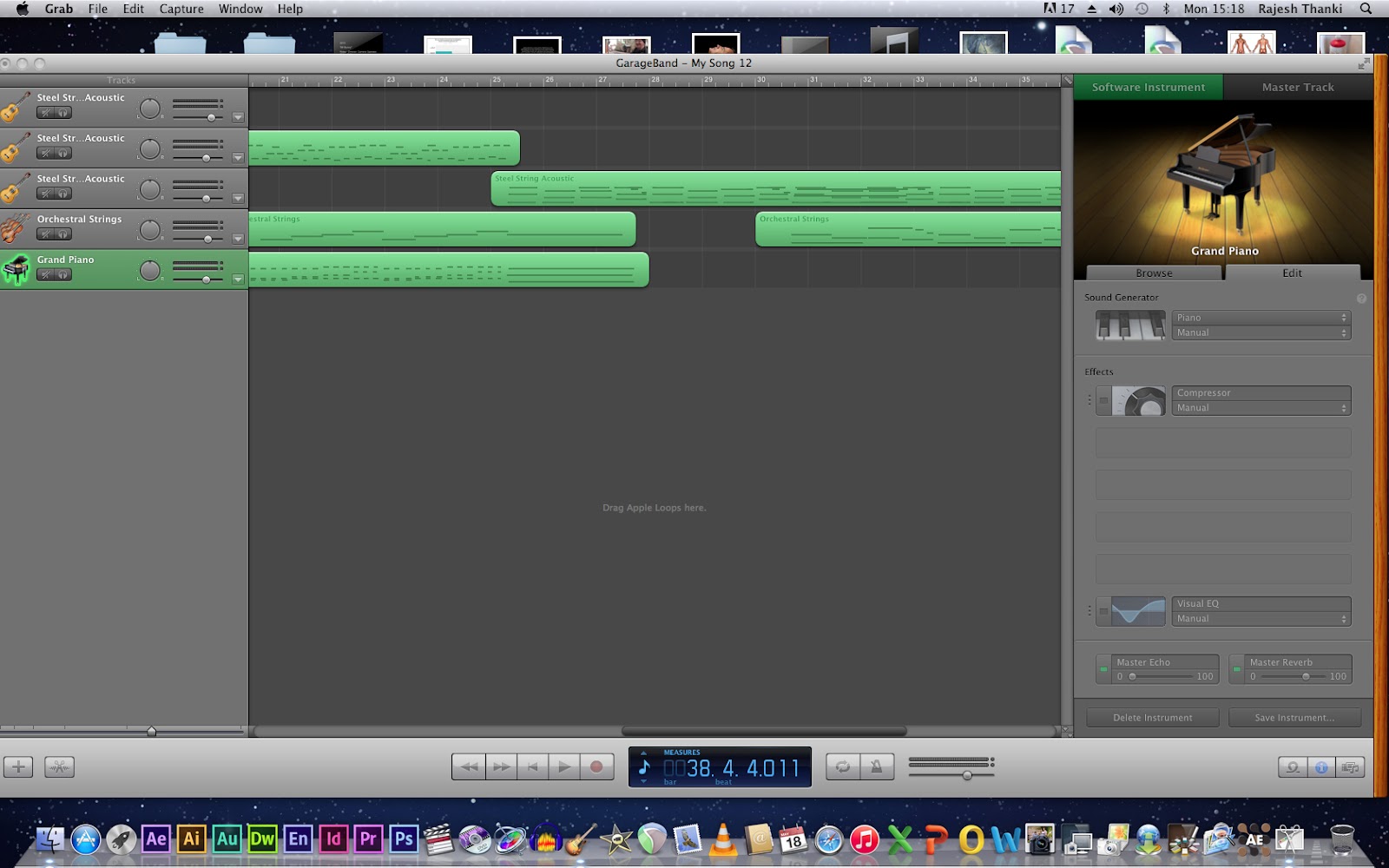Open Photoshop from the dock
The width and height of the screenshot is (1389, 868).
(404, 838)
